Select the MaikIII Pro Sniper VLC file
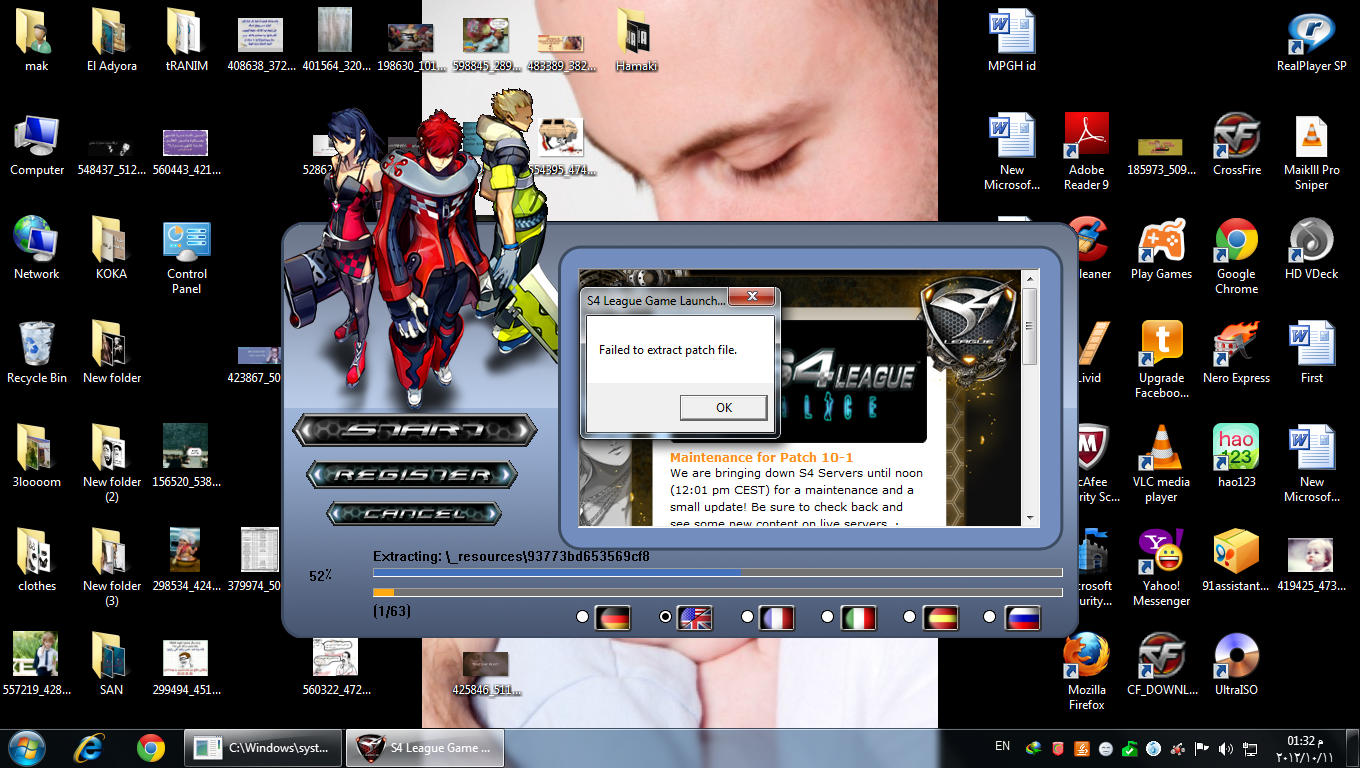The width and height of the screenshot is (1360, 768). tap(1311, 153)
